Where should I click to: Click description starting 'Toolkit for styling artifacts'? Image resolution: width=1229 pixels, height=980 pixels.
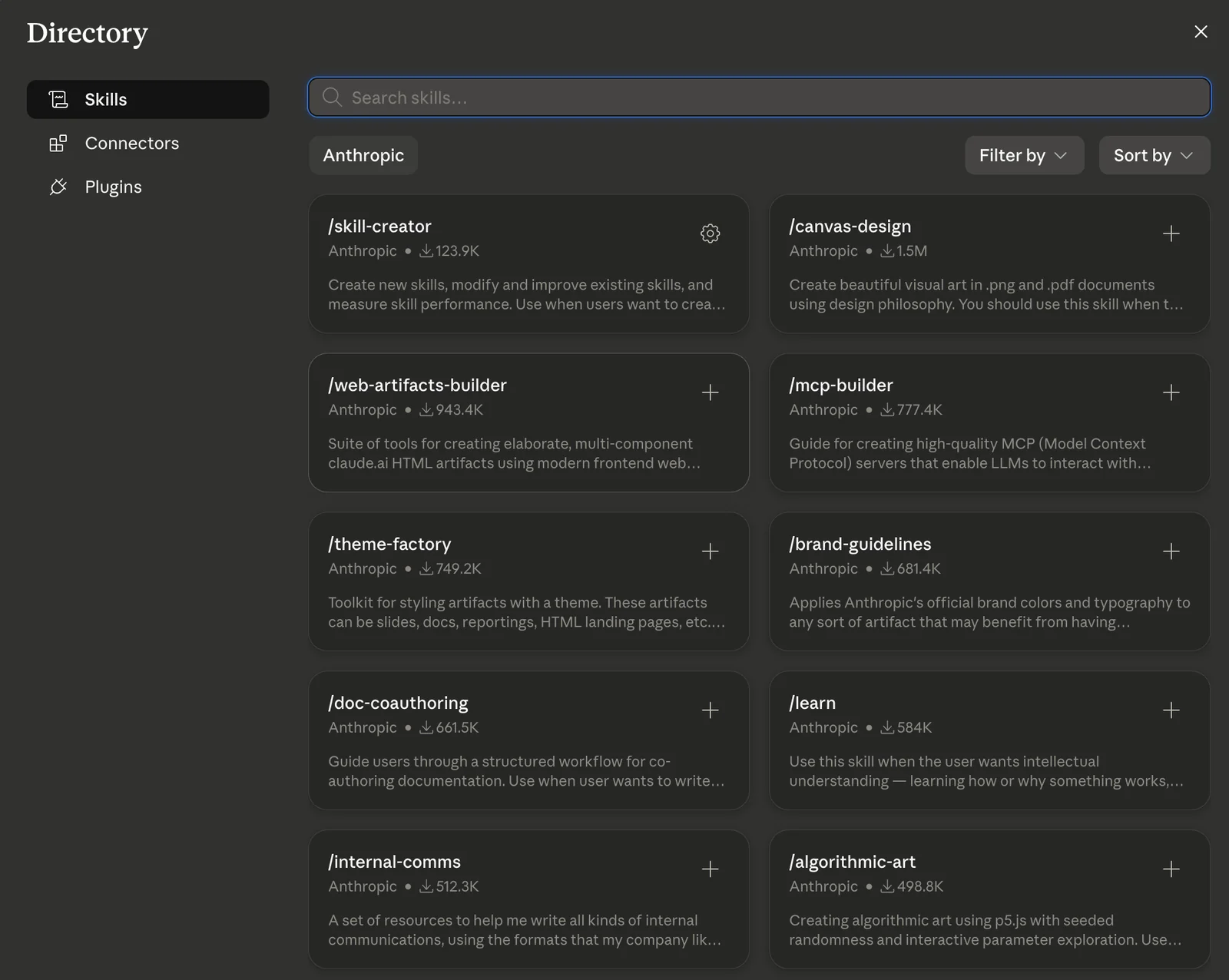(527, 613)
